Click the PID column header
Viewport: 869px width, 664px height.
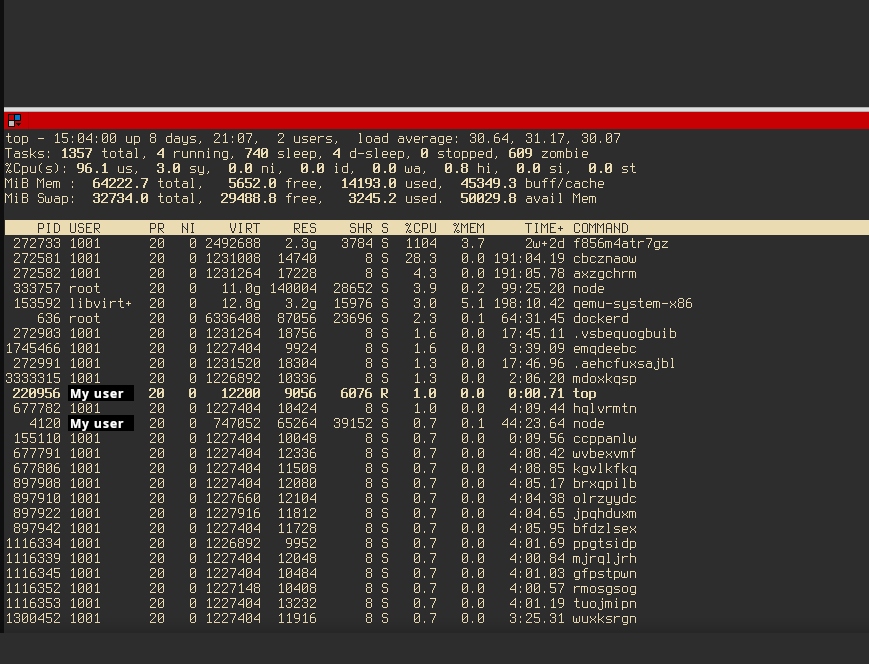tap(49, 228)
